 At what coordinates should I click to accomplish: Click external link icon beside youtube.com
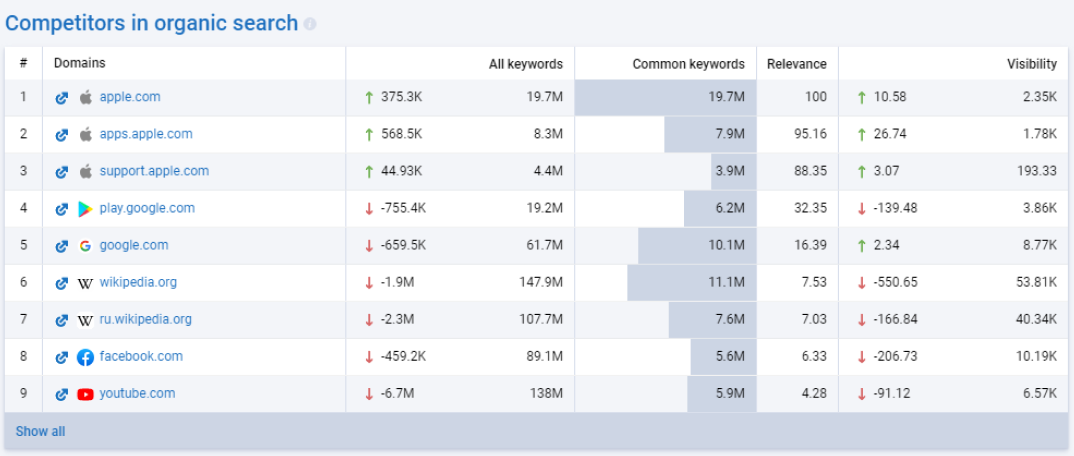(x=62, y=394)
